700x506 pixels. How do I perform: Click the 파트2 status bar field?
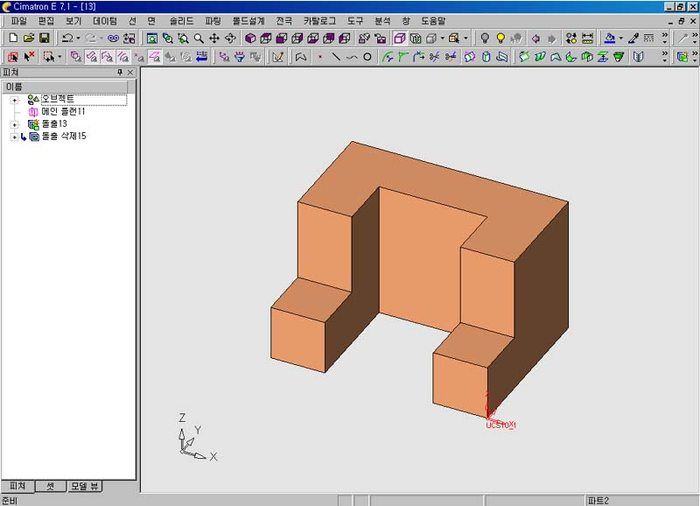point(640,501)
